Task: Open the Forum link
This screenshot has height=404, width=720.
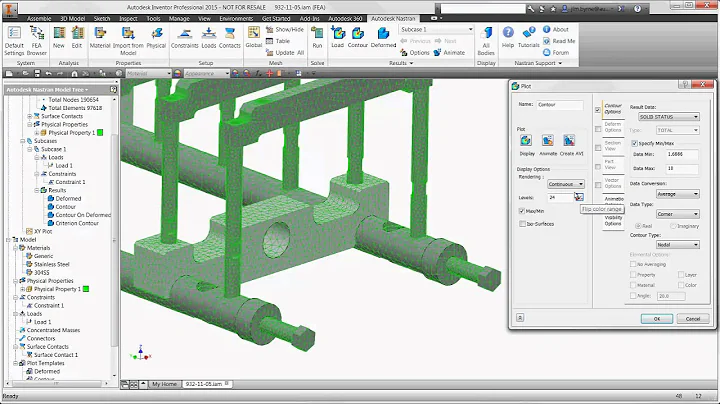Action: coord(556,53)
